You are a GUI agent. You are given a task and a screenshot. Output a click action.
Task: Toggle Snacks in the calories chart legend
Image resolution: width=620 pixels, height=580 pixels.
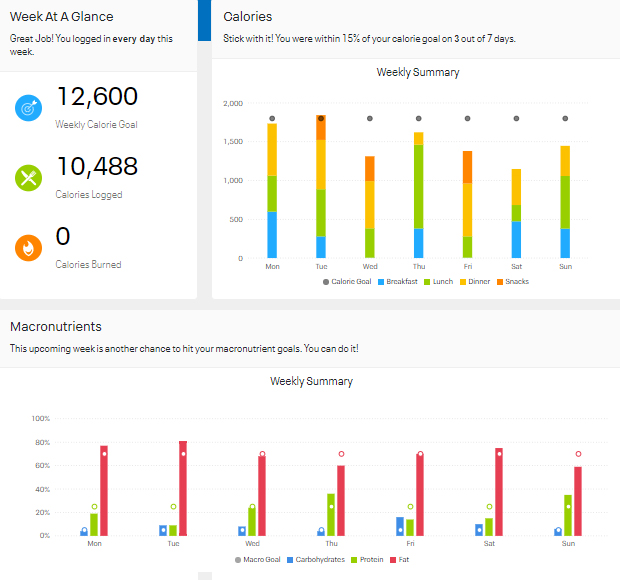coord(516,282)
